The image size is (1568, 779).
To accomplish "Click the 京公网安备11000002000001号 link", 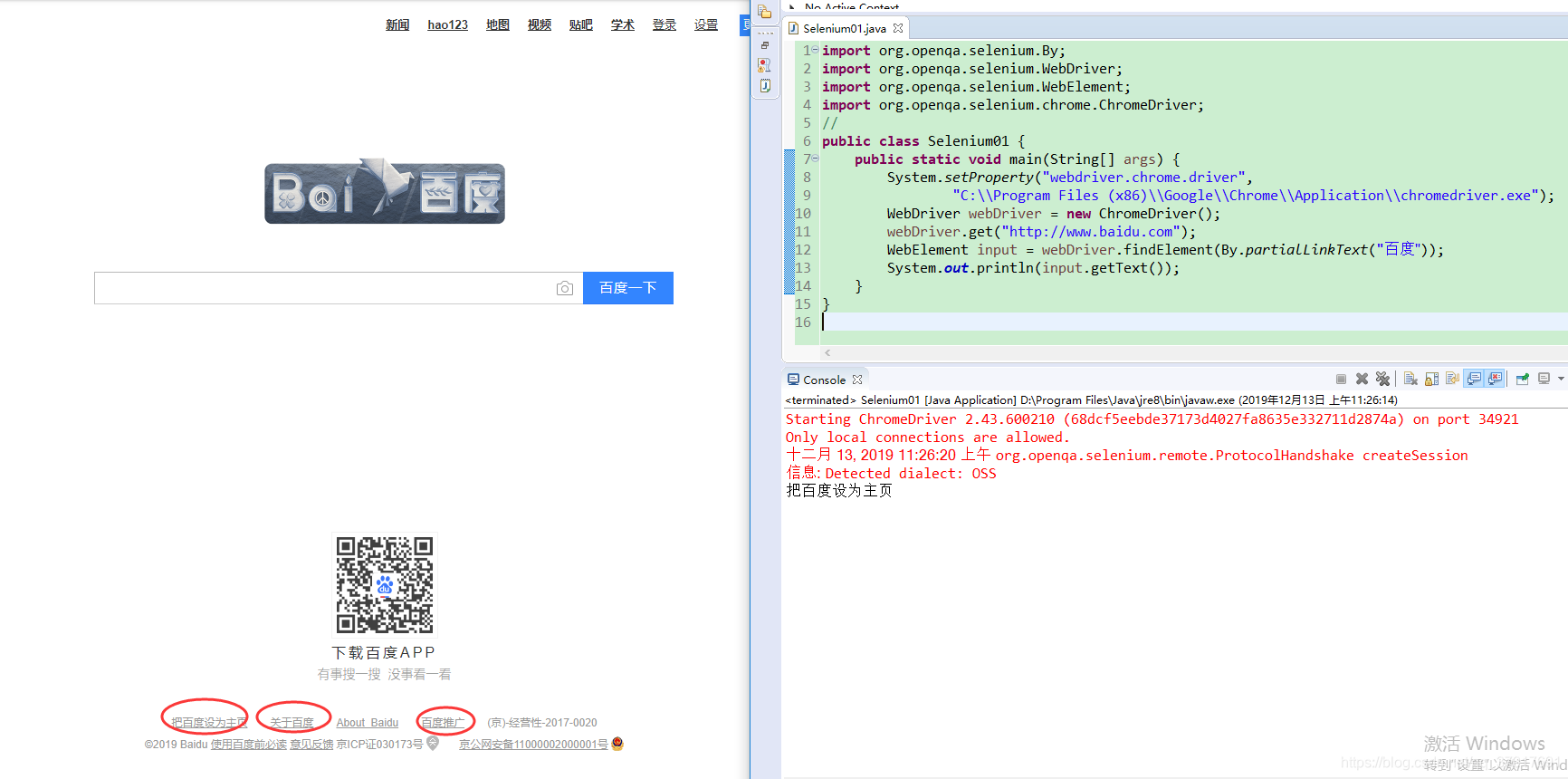I will point(533,745).
